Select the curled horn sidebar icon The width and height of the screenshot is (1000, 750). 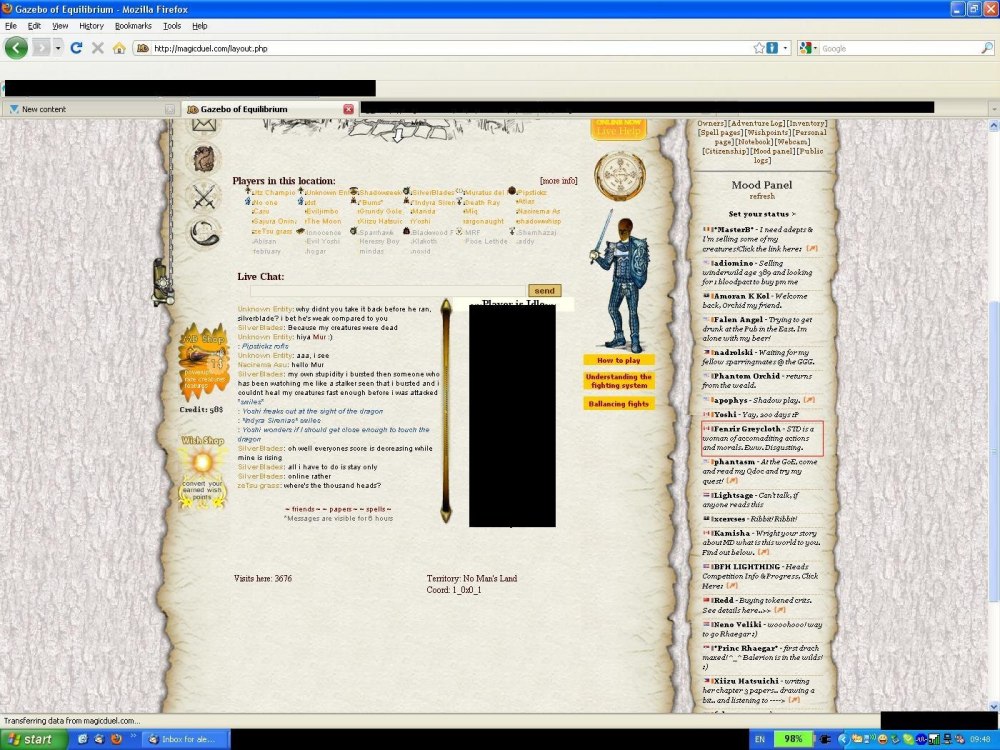204,233
